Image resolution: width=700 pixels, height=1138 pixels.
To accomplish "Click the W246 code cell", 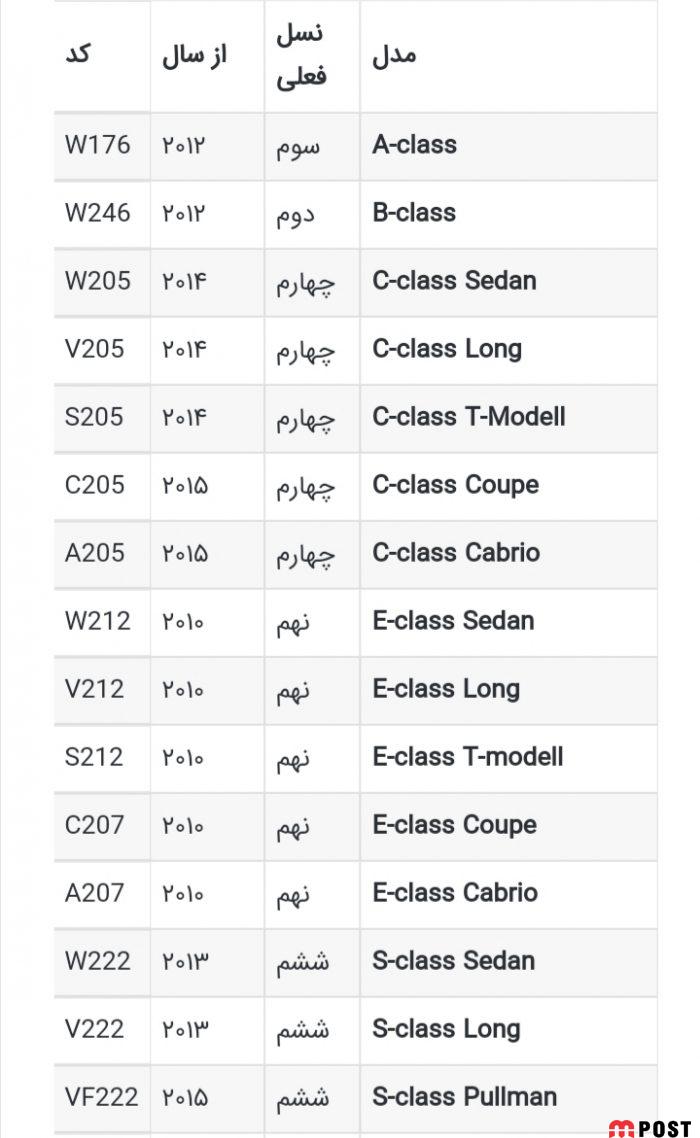I will tap(98, 213).
